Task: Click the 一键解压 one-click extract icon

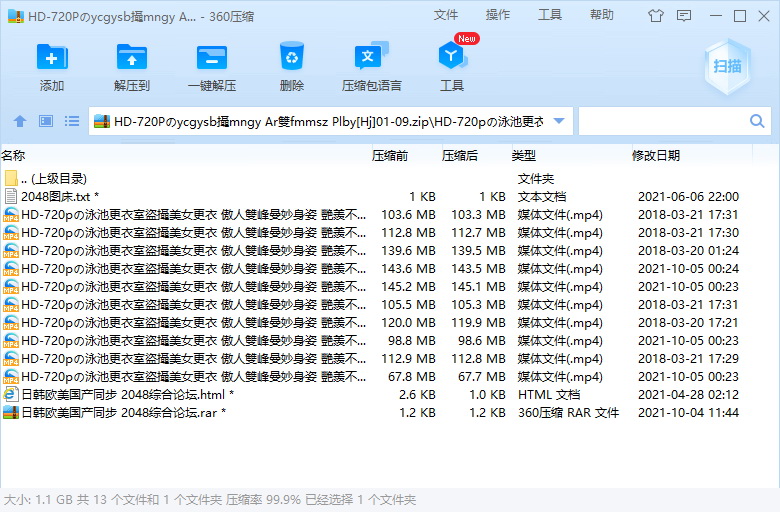Action: click(211, 57)
